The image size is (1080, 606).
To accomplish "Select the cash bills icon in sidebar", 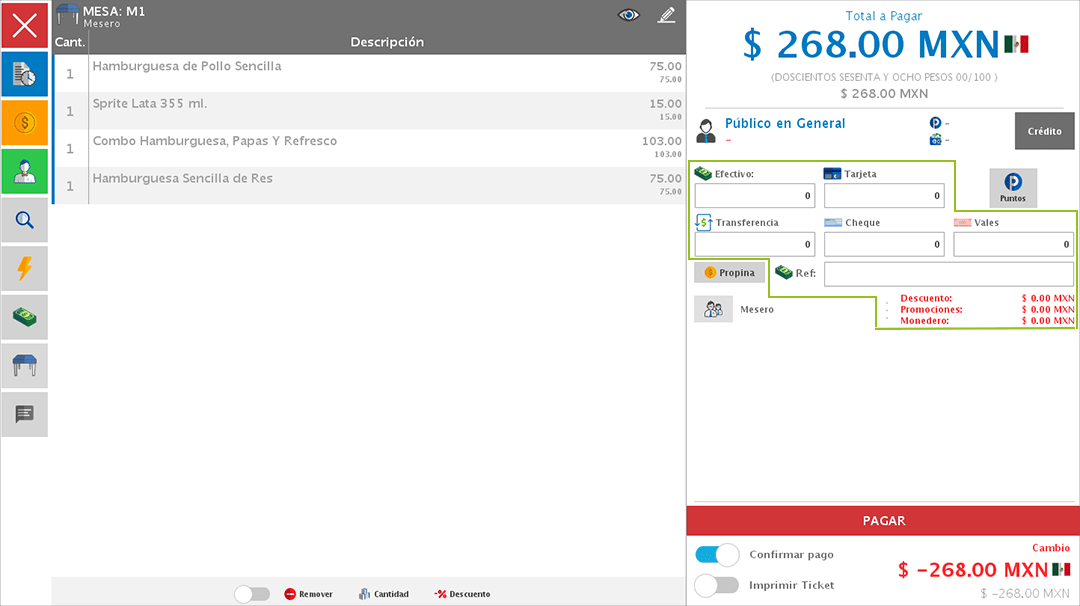I will (x=25, y=317).
